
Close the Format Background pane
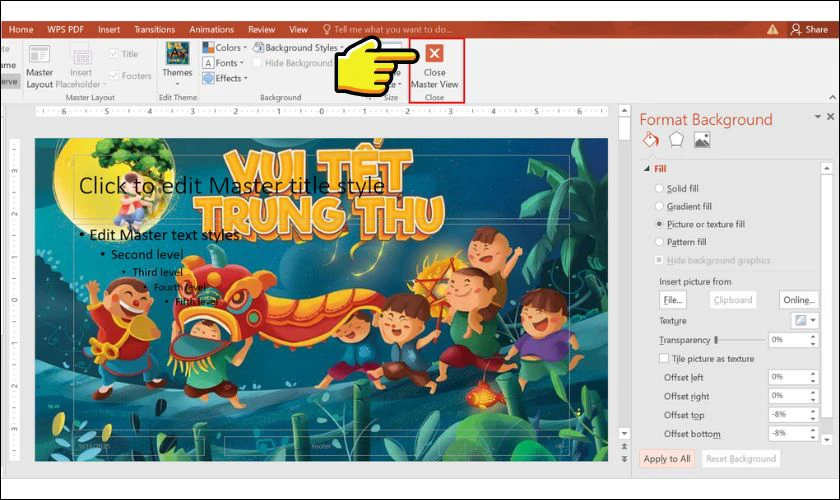830,117
